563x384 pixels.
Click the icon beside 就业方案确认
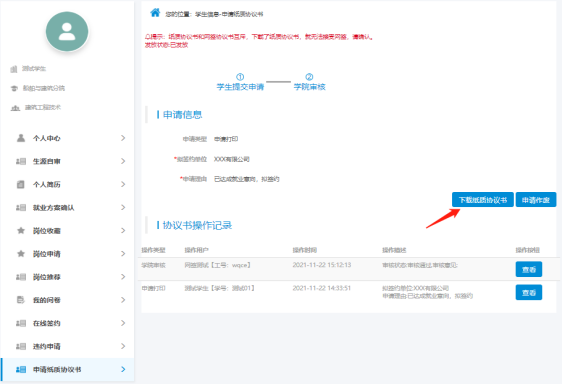[21, 208]
